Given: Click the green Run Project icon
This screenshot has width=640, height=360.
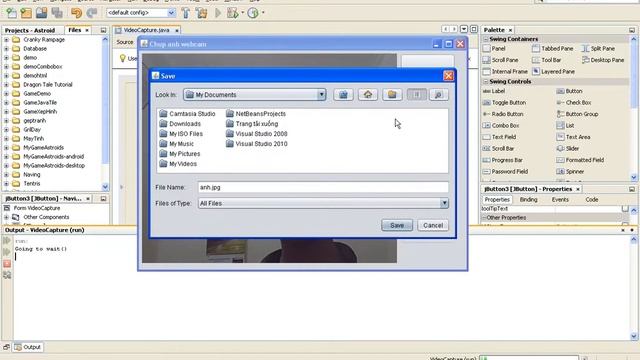Looking at the screenshot, I should coord(218,13).
